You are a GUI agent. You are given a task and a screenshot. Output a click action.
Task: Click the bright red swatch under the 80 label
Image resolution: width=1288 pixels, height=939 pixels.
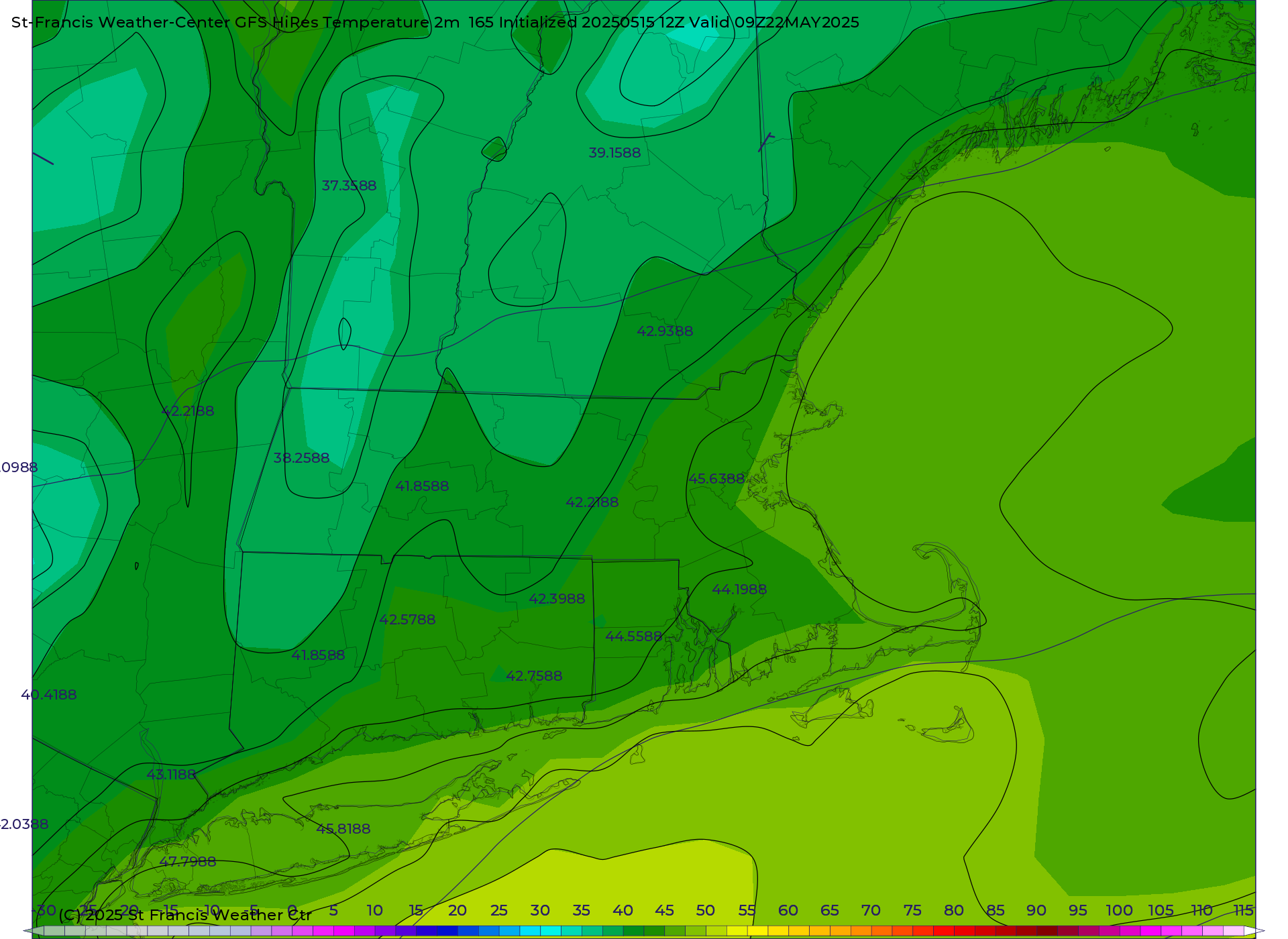[944, 931]
